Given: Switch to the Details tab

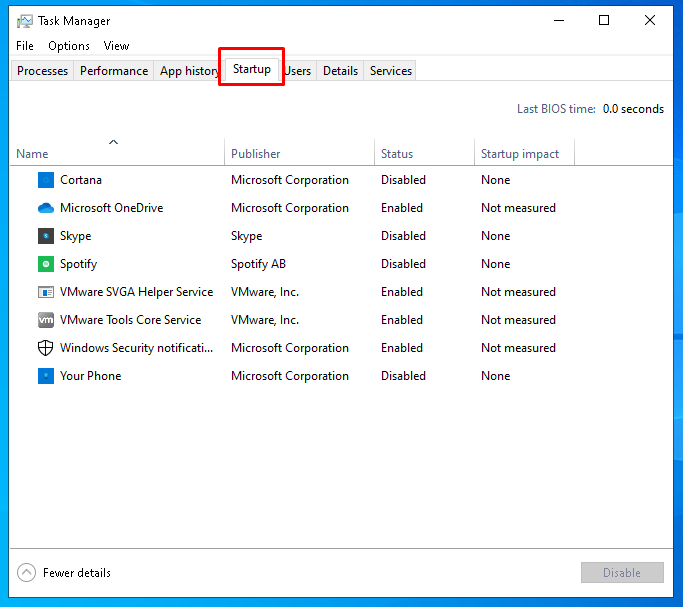Looking at the screenshot, I should point(340,71).
